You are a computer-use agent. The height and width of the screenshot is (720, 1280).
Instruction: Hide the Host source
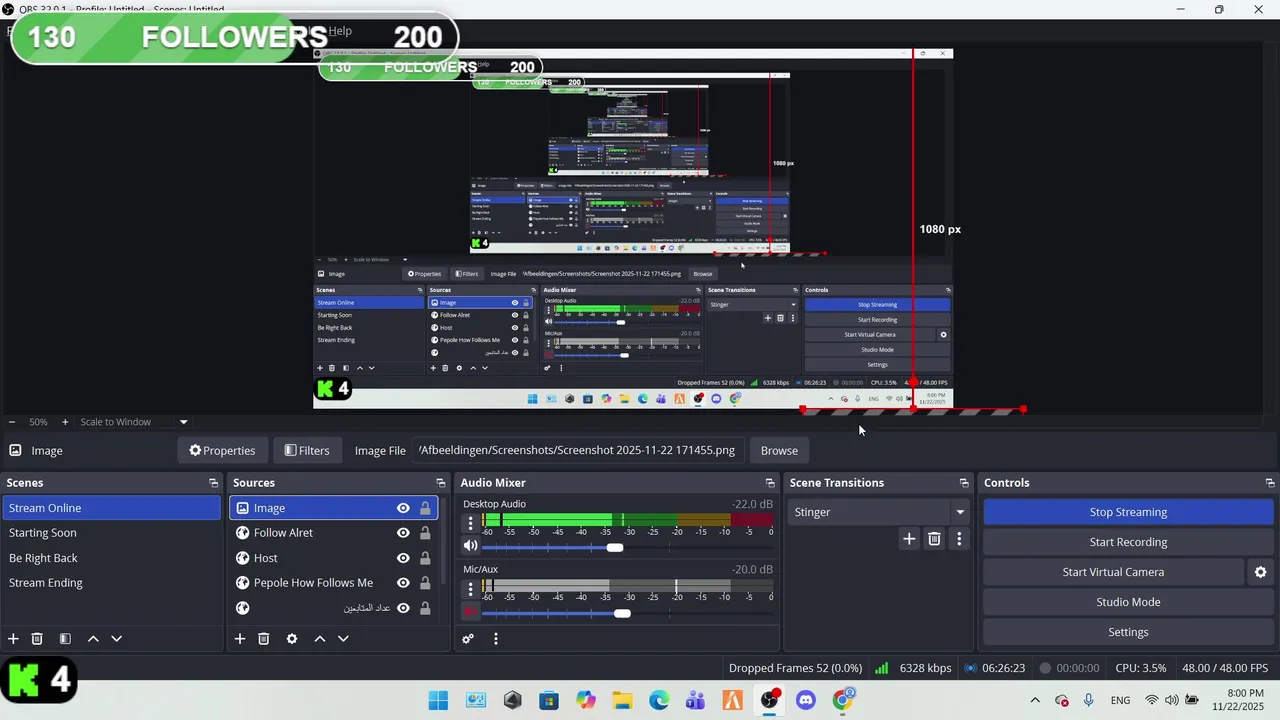(x=403, y=558)
